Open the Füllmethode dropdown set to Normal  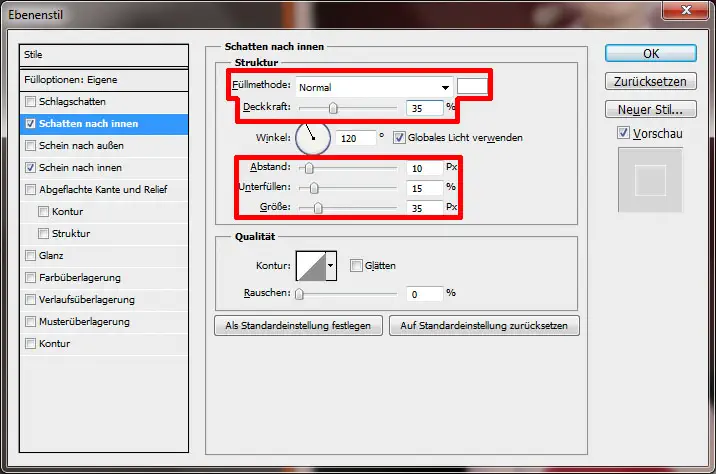click(374, 87)
